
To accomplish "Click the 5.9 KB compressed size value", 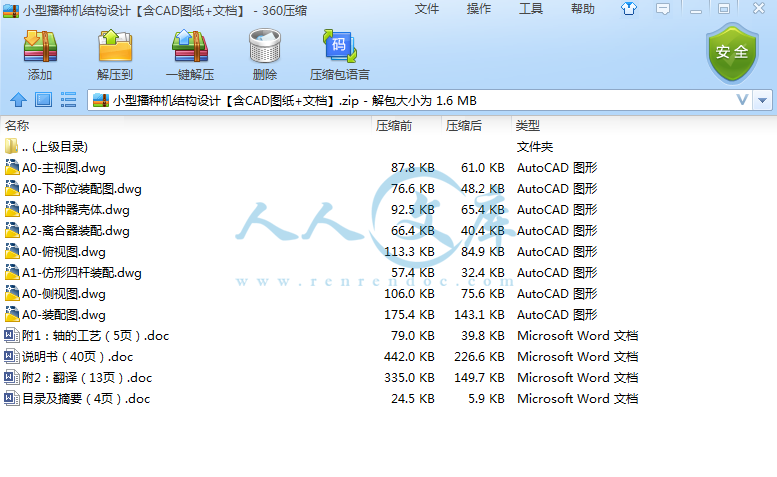I will [x=486, y=398].
